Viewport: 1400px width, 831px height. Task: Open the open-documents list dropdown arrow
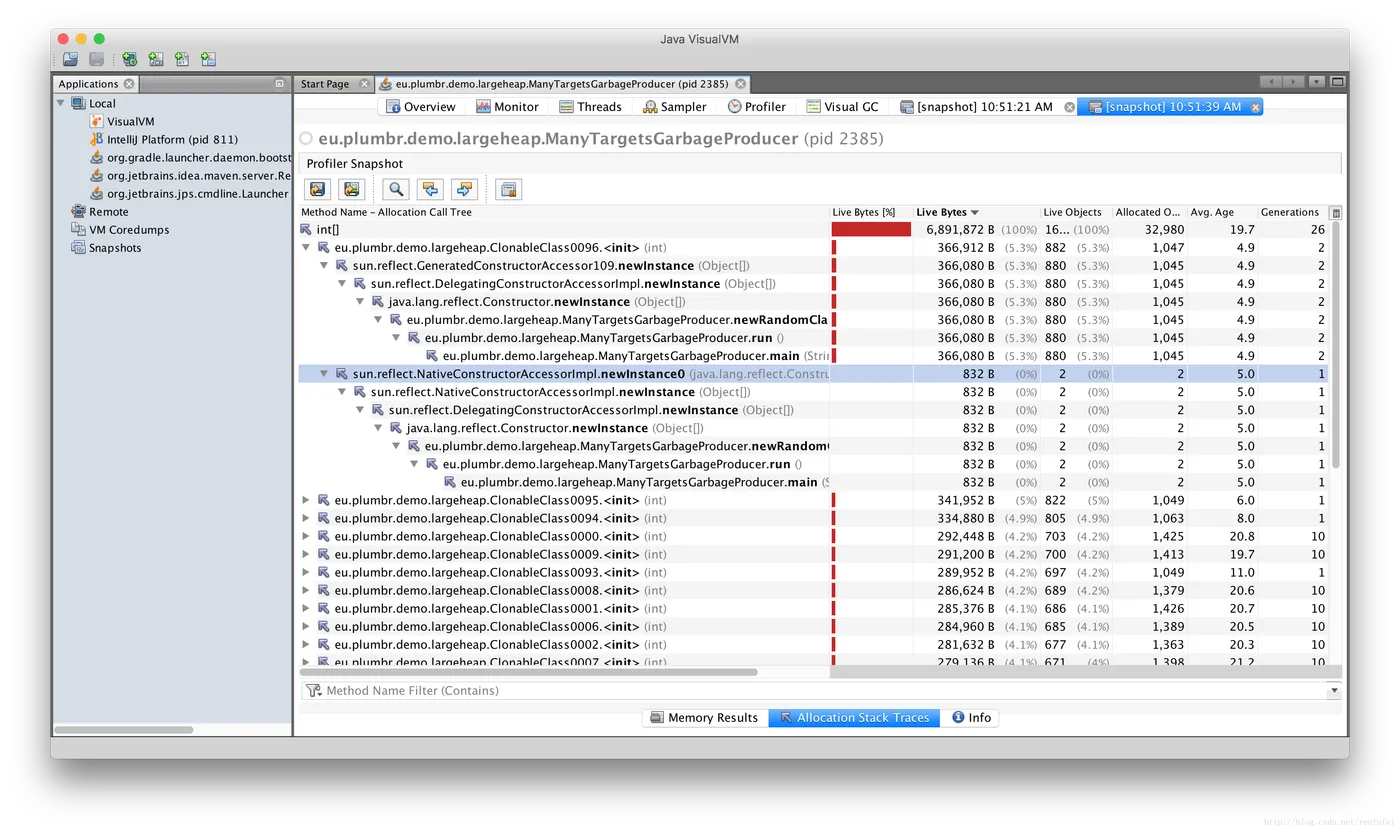[1316, 82]
